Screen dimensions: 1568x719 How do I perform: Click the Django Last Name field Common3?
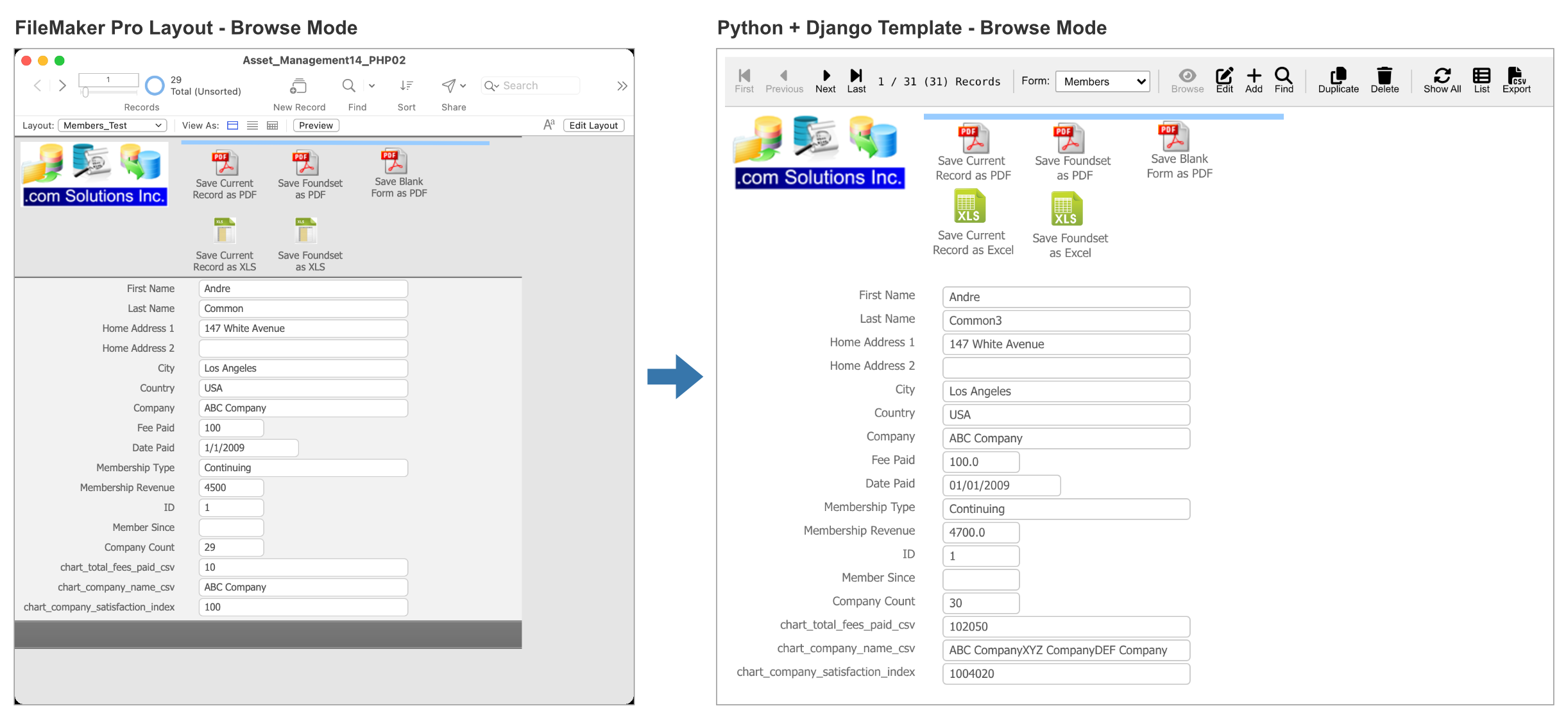1066,320
